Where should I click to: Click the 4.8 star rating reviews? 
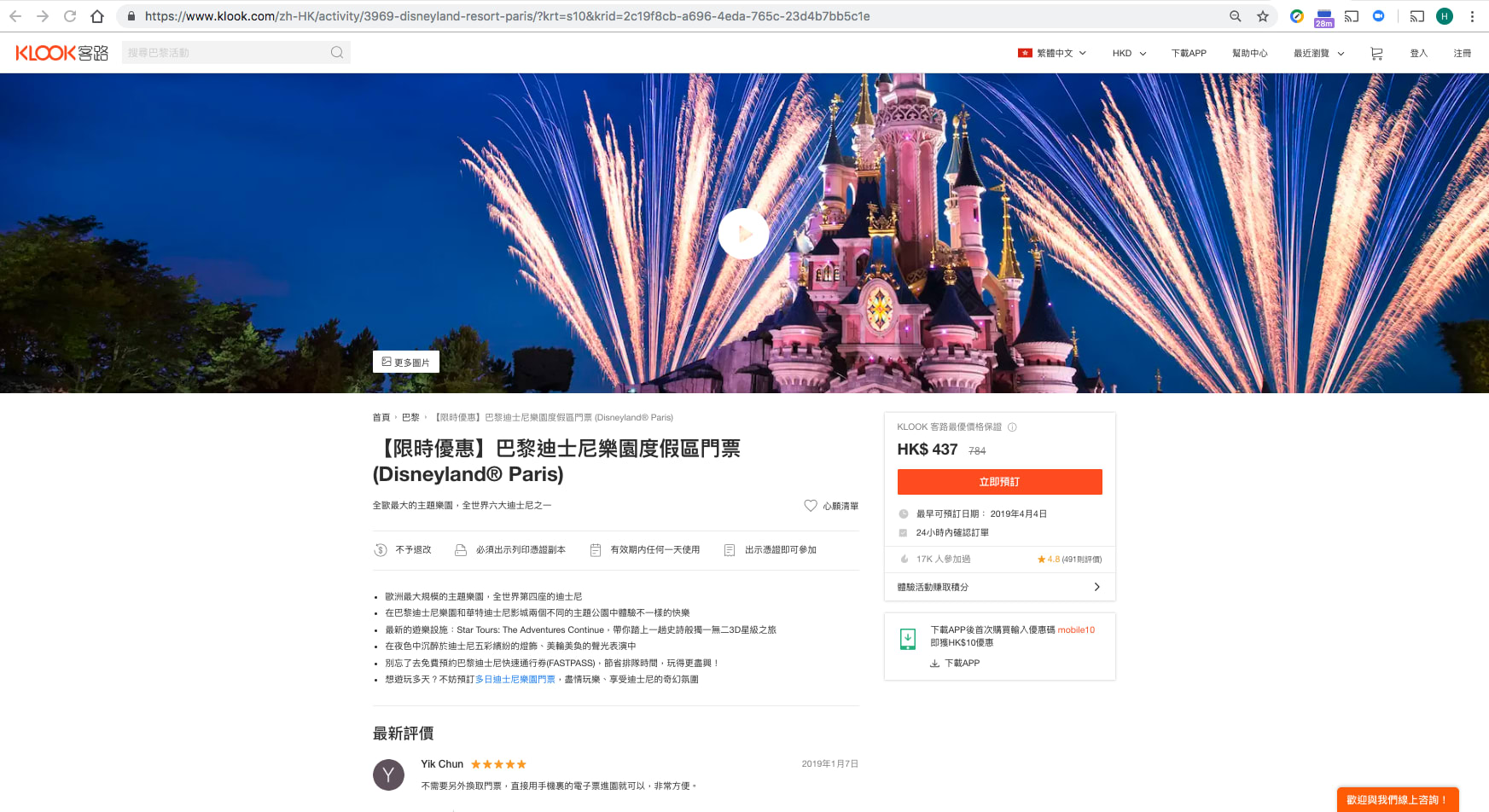(x=1069, y=560)
